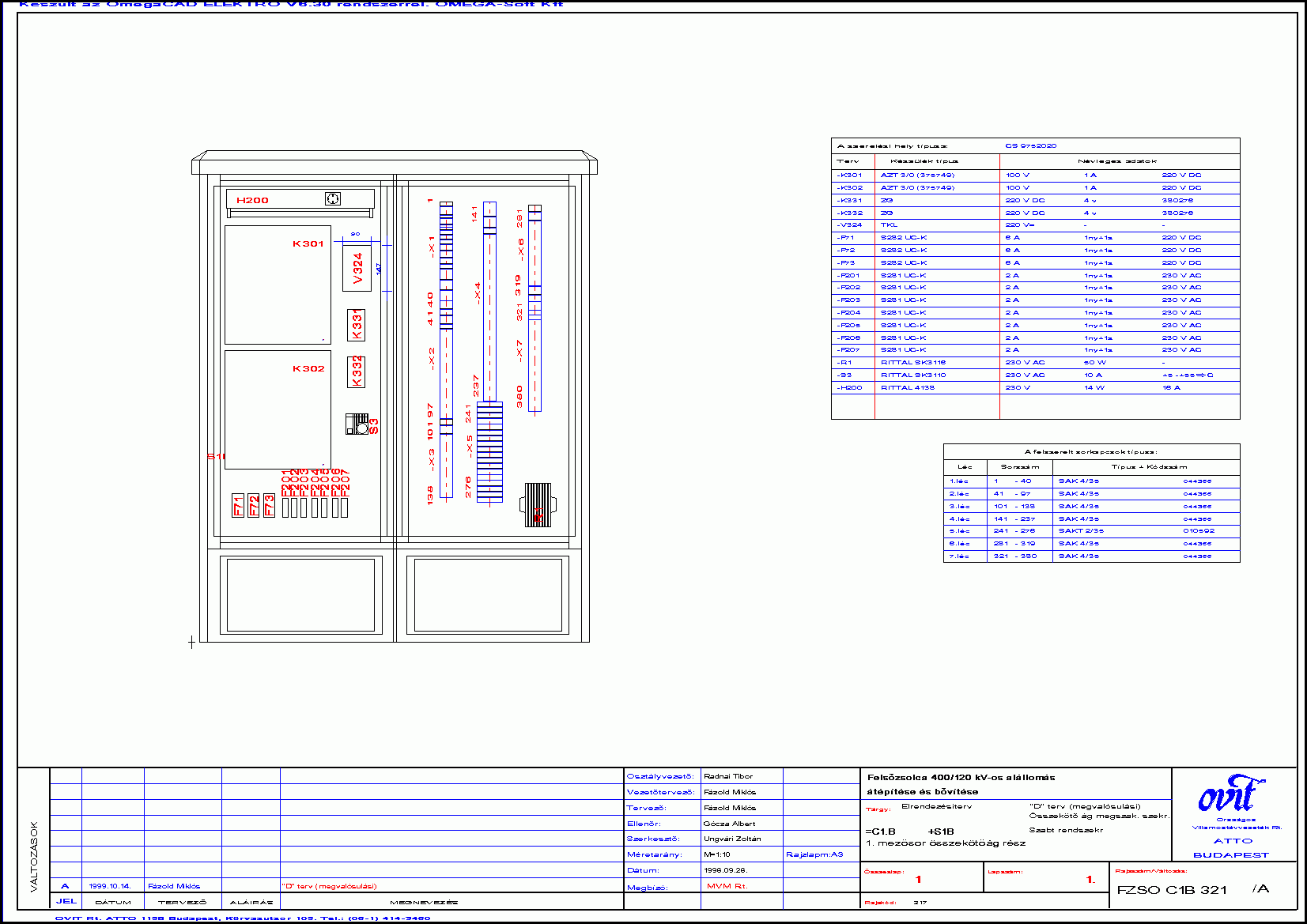Click the Felsőzsolca 400/120 kV-os alállomás title

point(961,778)
